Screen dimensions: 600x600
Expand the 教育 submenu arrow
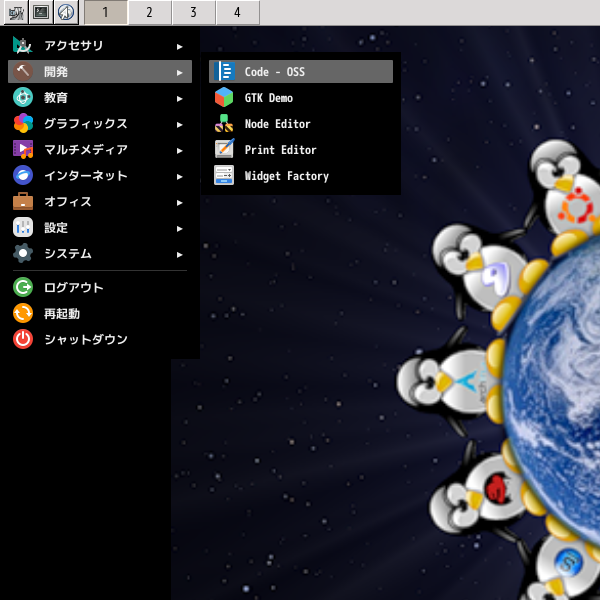coord(179,99)
